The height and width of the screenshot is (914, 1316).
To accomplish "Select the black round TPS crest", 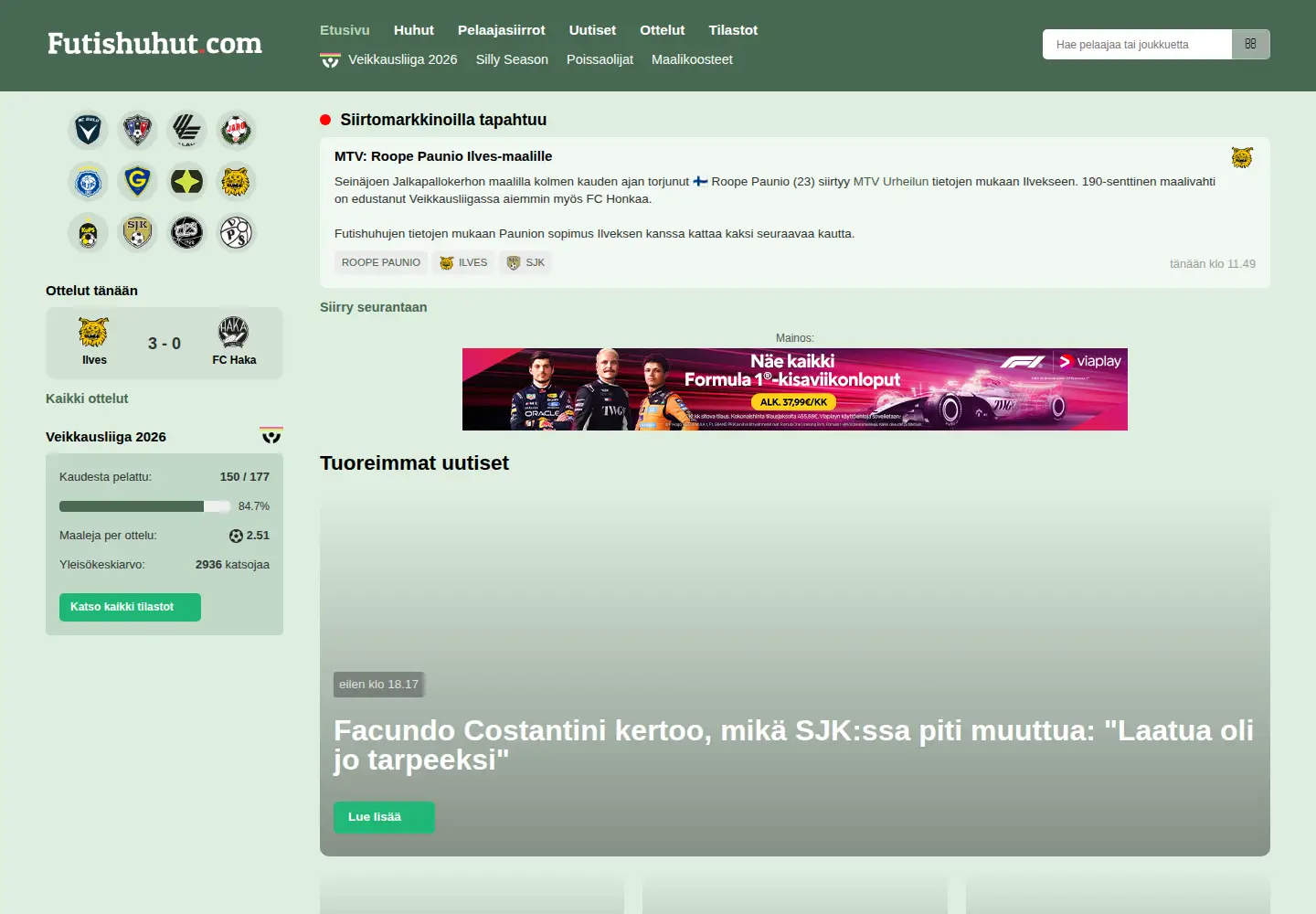I will (x=186, y=233).
